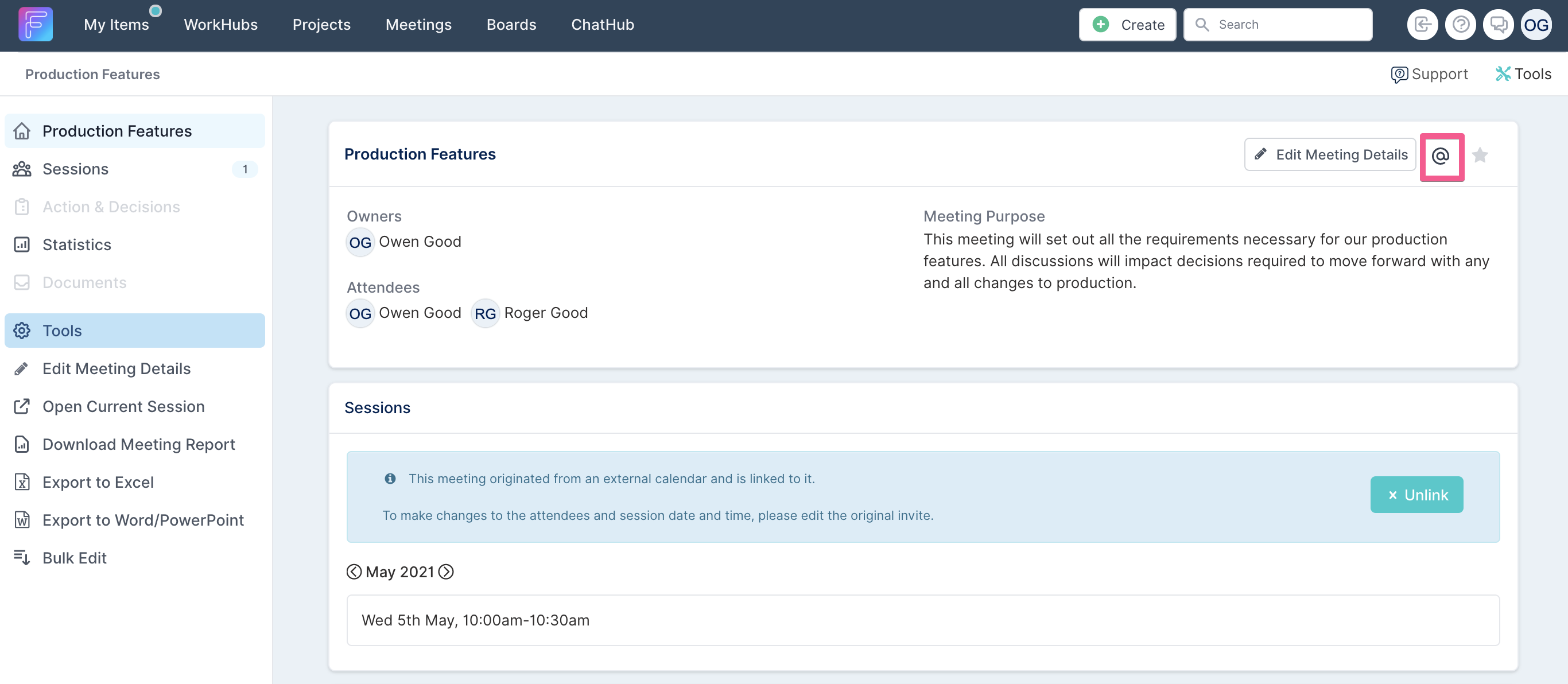The image size is (1568, 684).
Task: Open Tools in the sub-header right
Action: click(1524, 74)
